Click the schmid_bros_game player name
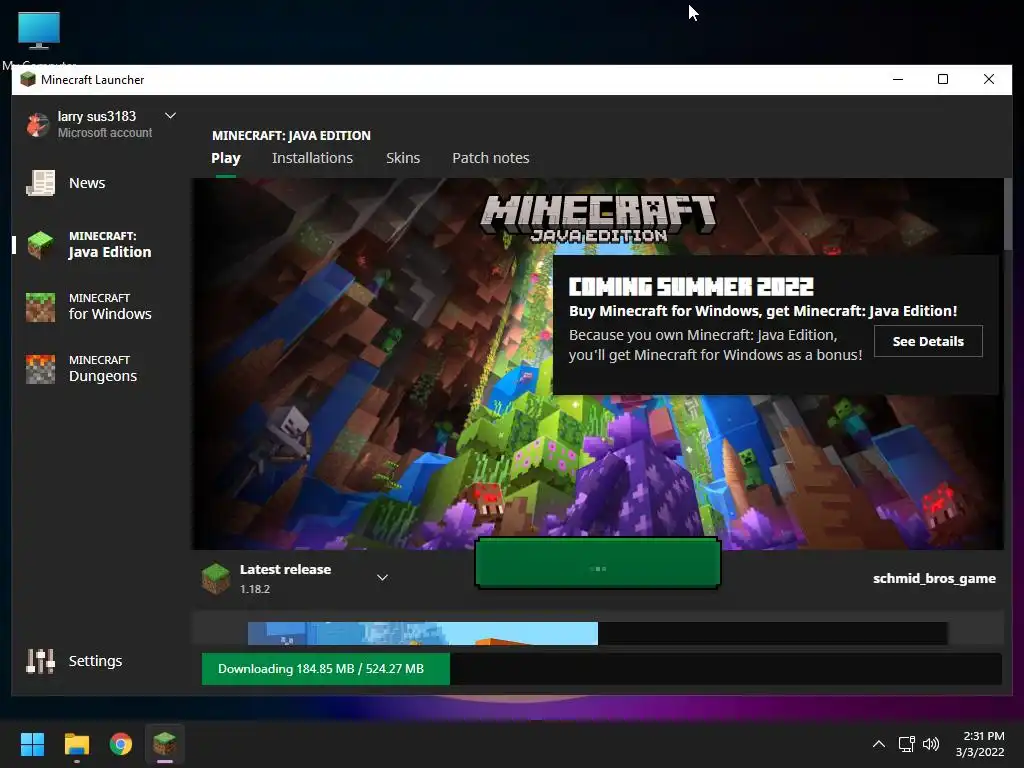 click(x=934, y=579)
